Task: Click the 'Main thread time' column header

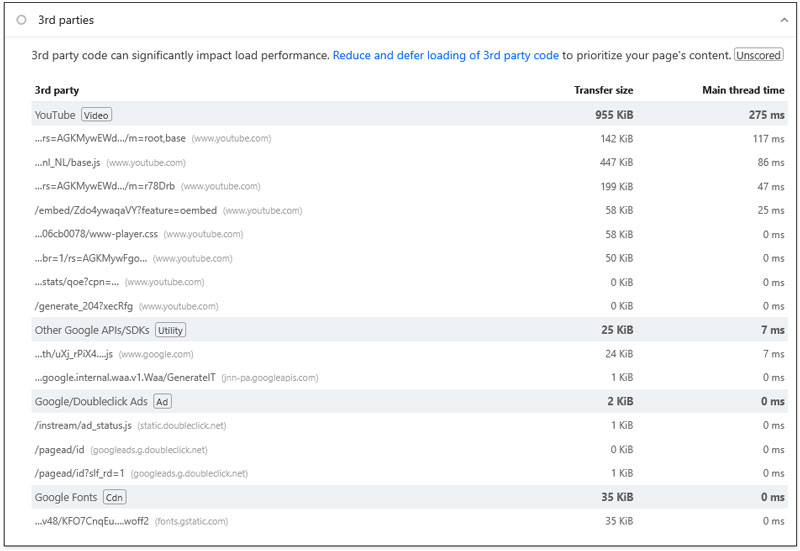Action: pyautogui.click(x=743, y=90)
